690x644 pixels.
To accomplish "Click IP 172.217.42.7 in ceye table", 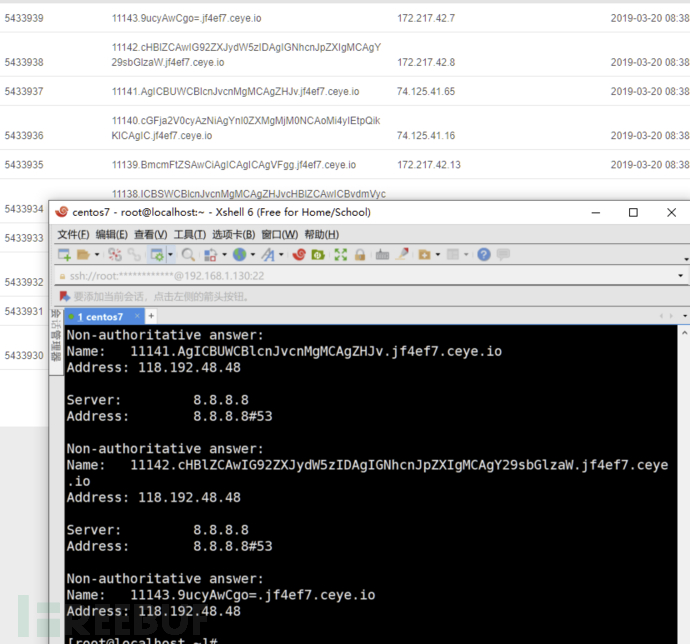I will pos(426,18).
